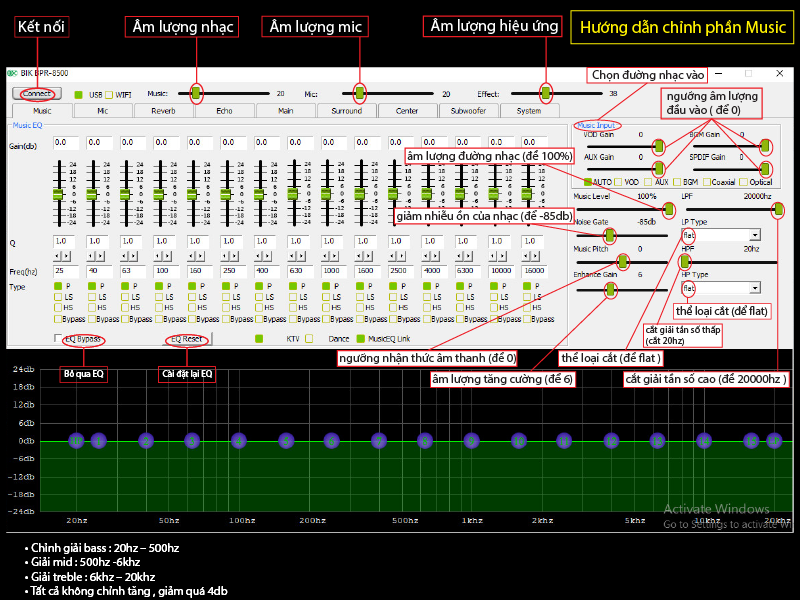Decrease Q with left arrow for 100 Hz band
Image resolution: width=800 pixels, height=600 pixels.
(x=158, y=256)
